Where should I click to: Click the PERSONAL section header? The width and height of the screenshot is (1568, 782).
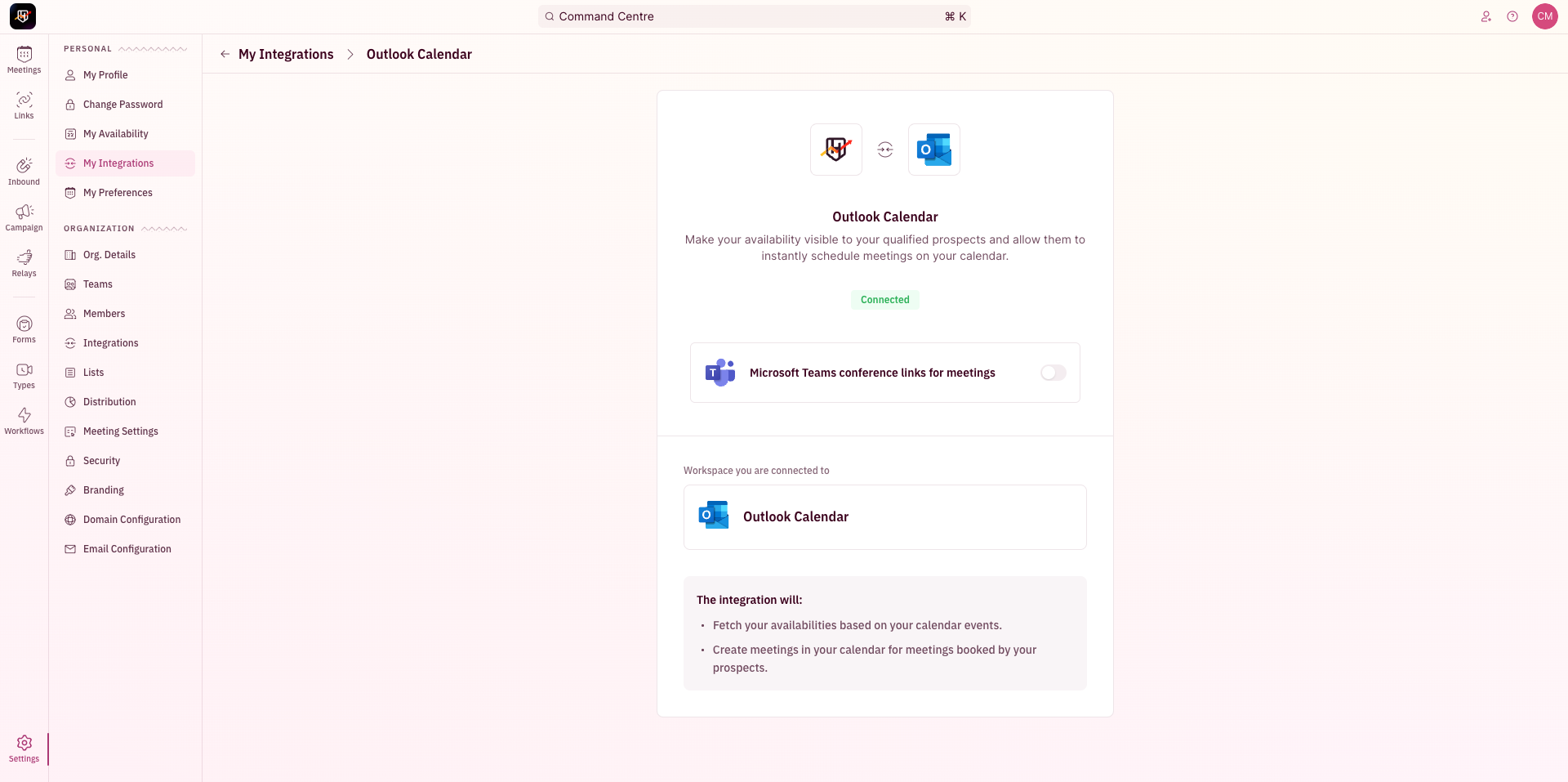point(87,49)
